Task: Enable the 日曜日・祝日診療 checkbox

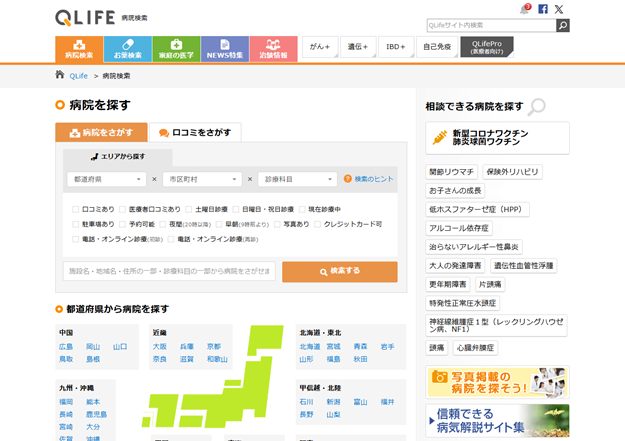Action: (236, 209)
